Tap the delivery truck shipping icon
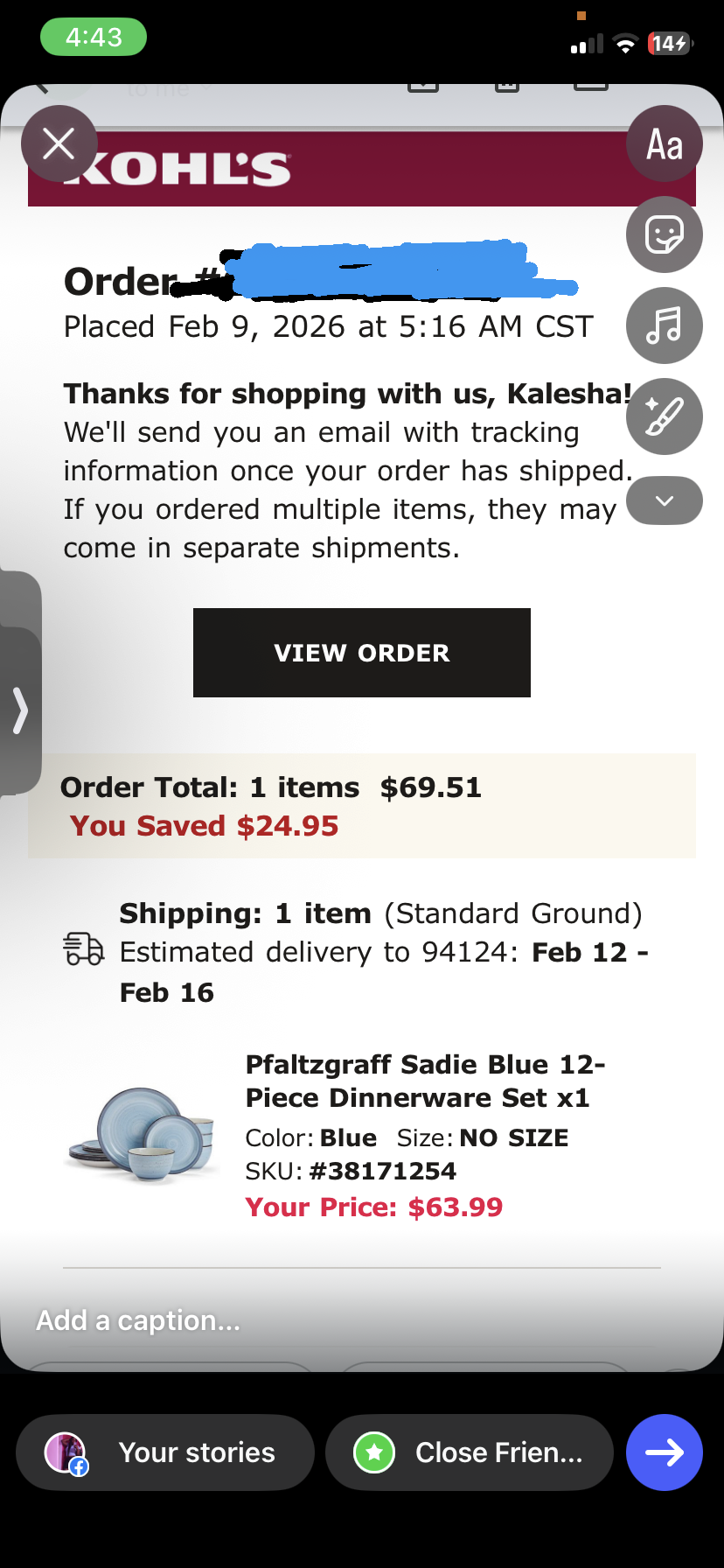Image resolution: width=724 pixels, height=1568 pixels. [x=84, y=949]
